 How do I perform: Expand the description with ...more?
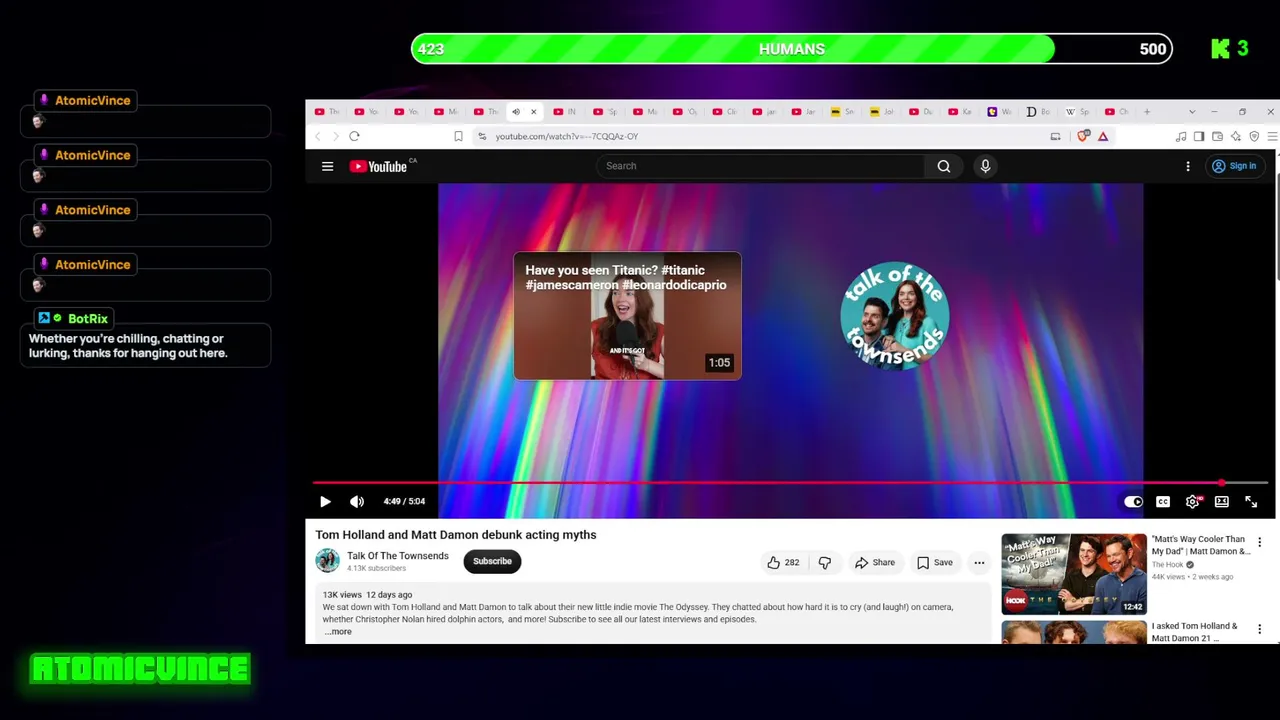338,632
